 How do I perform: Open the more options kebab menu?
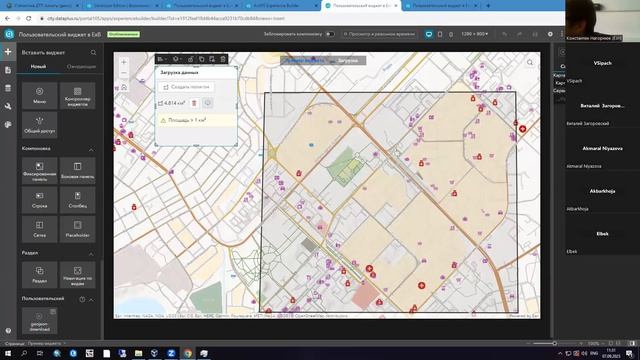click(x=562, y=34)
